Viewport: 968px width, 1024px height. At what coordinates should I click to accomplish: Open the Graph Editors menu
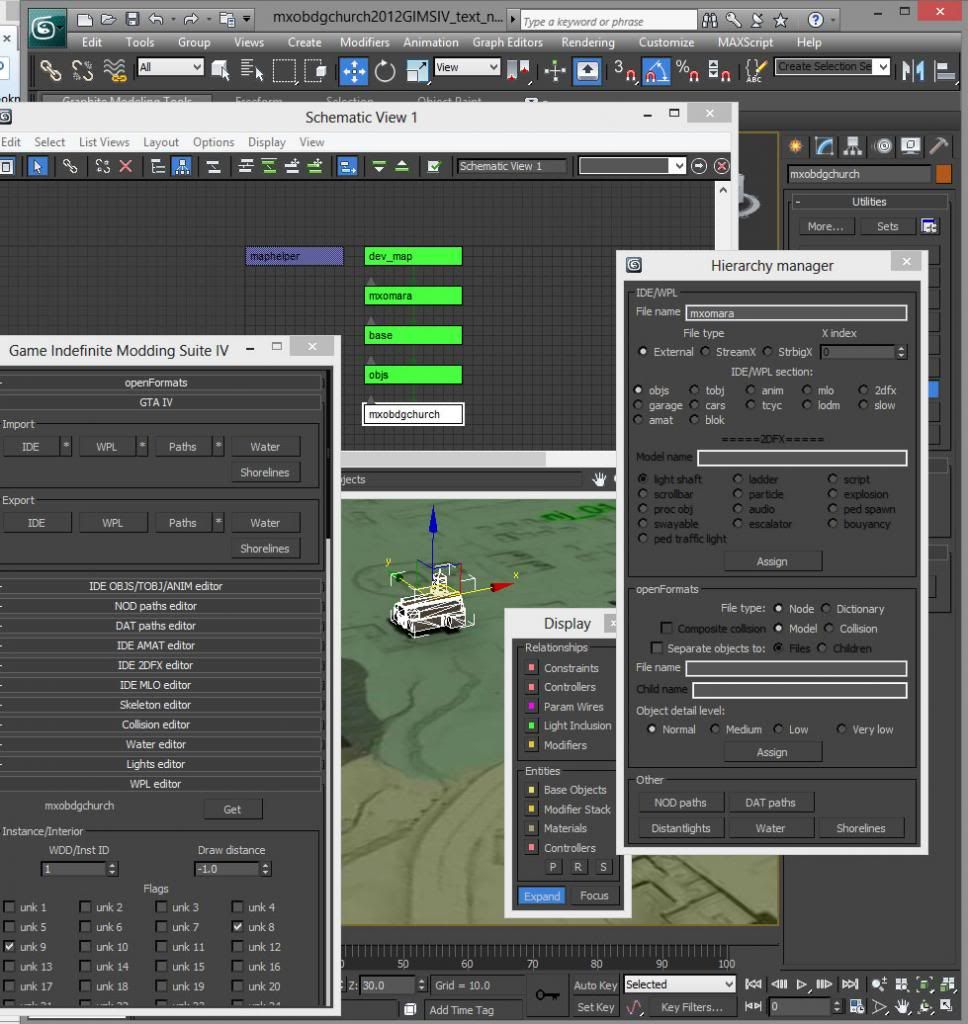coord(508,42)
